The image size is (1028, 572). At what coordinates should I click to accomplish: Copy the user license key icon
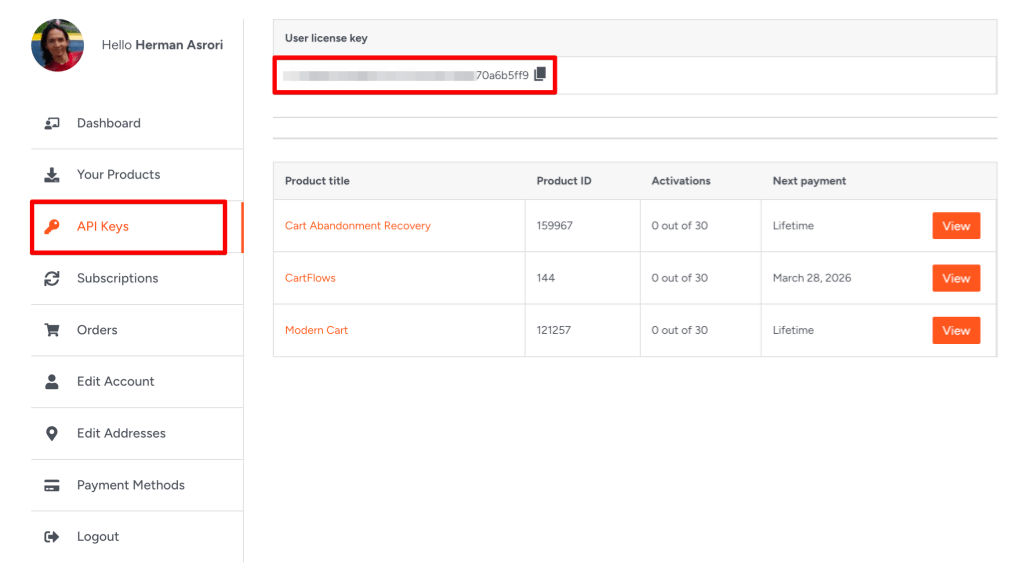point(540,75)
